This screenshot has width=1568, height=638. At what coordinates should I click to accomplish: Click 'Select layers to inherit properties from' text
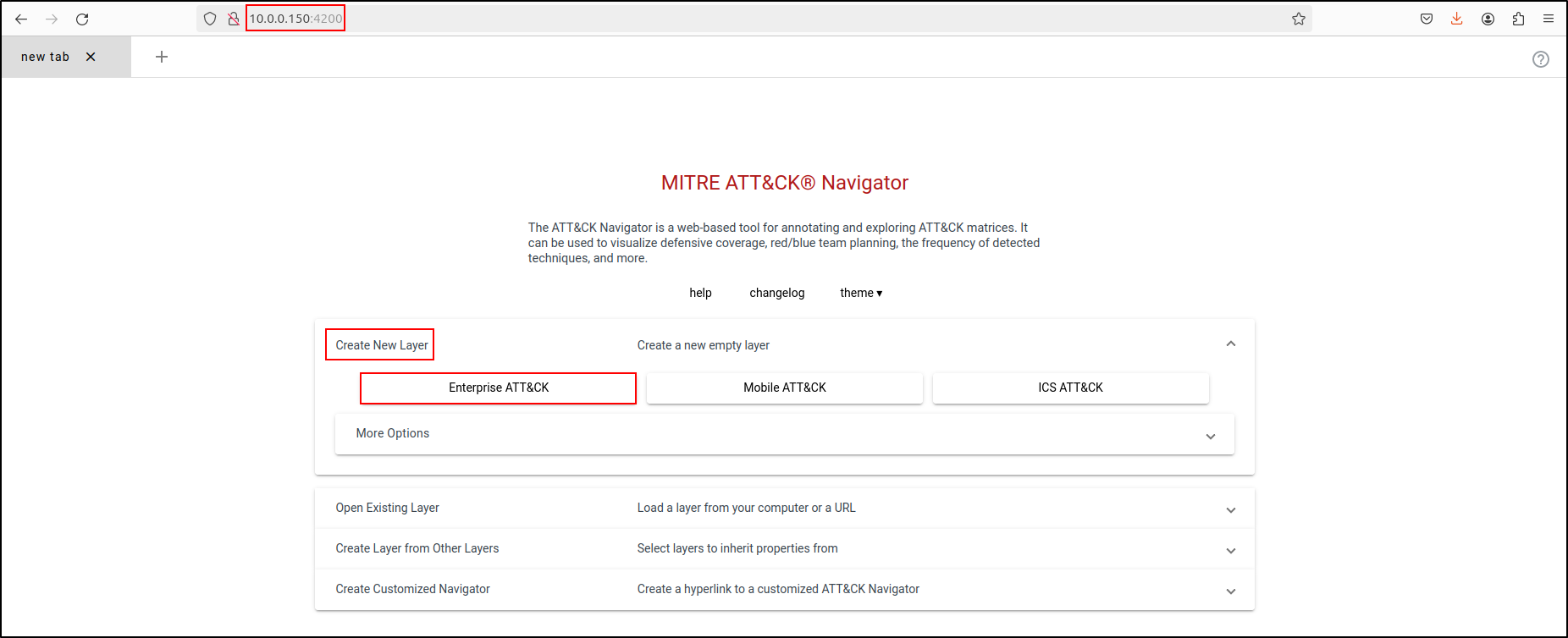[x=737, y=548]
